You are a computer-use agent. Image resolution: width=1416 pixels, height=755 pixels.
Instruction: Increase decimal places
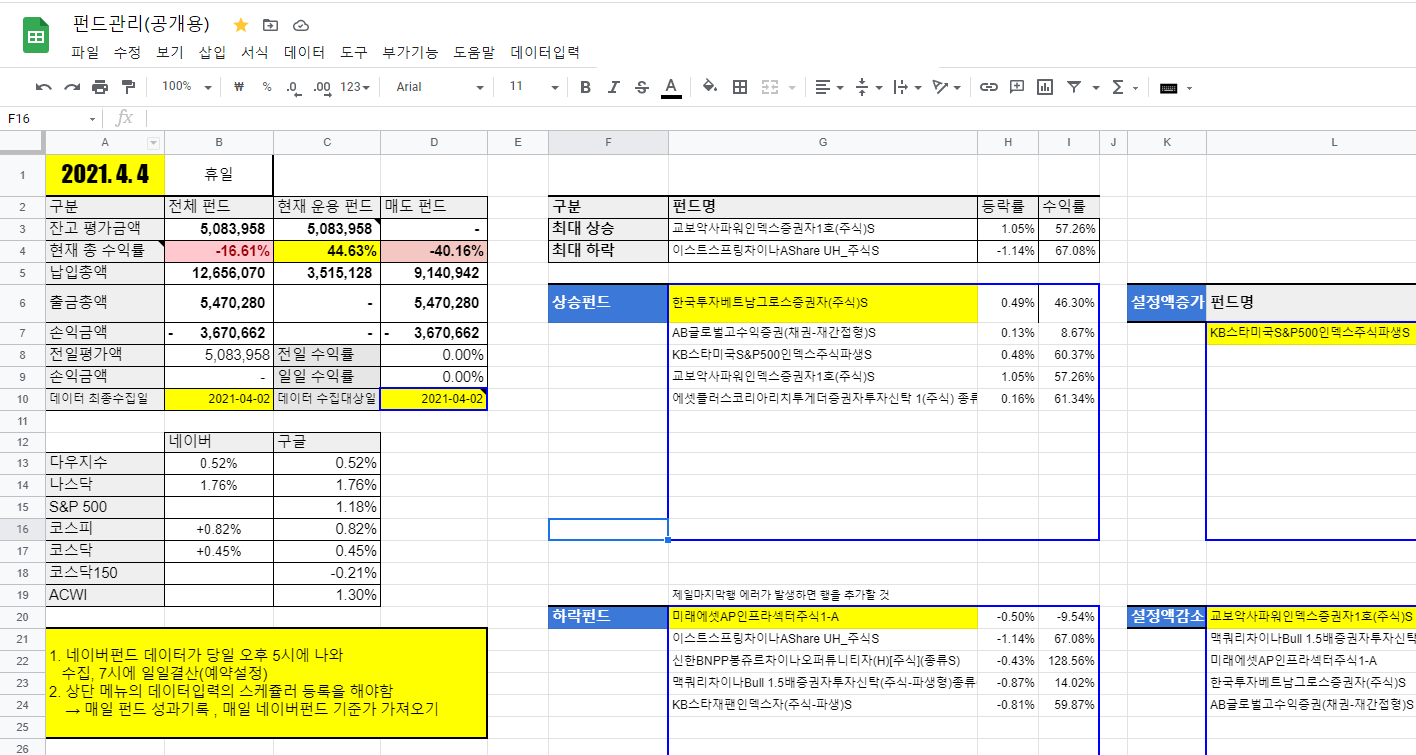pos(322,87)
